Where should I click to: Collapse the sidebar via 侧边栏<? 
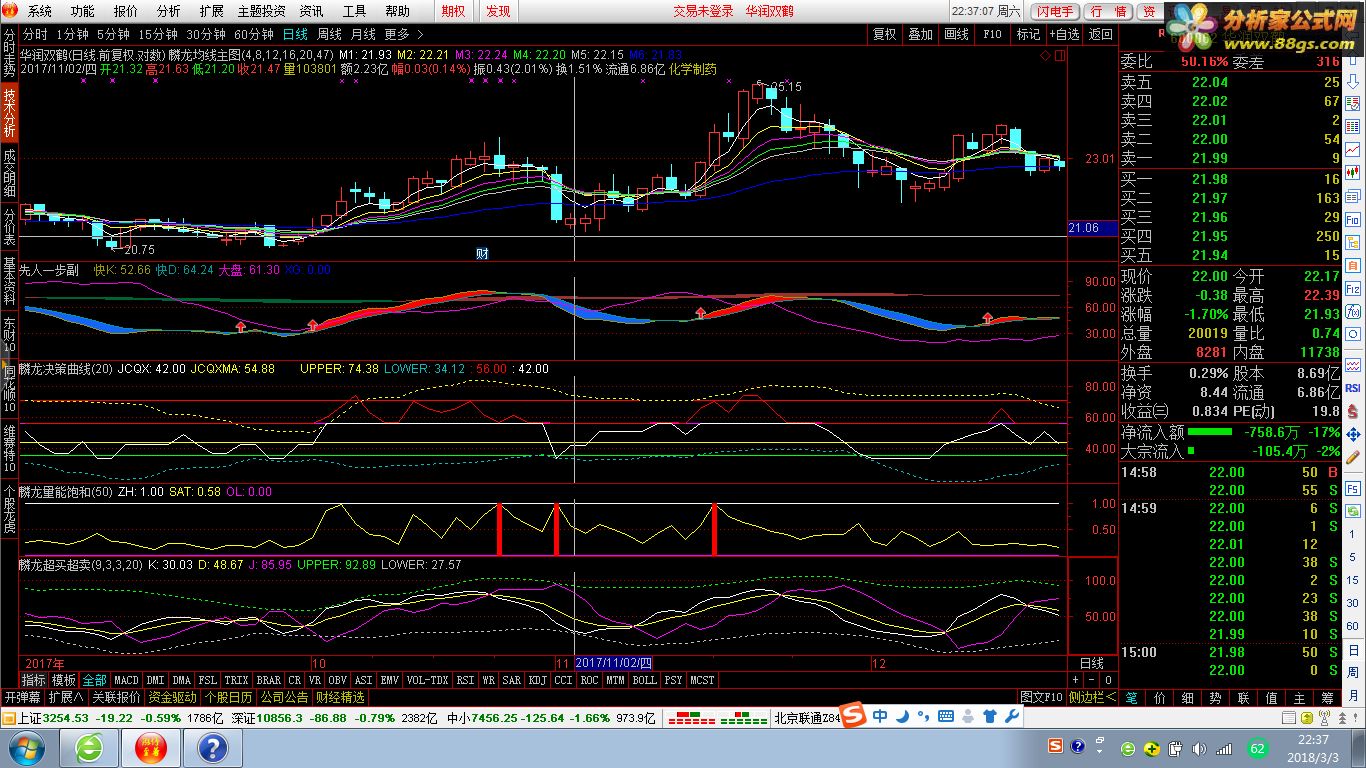[1092, 697]
